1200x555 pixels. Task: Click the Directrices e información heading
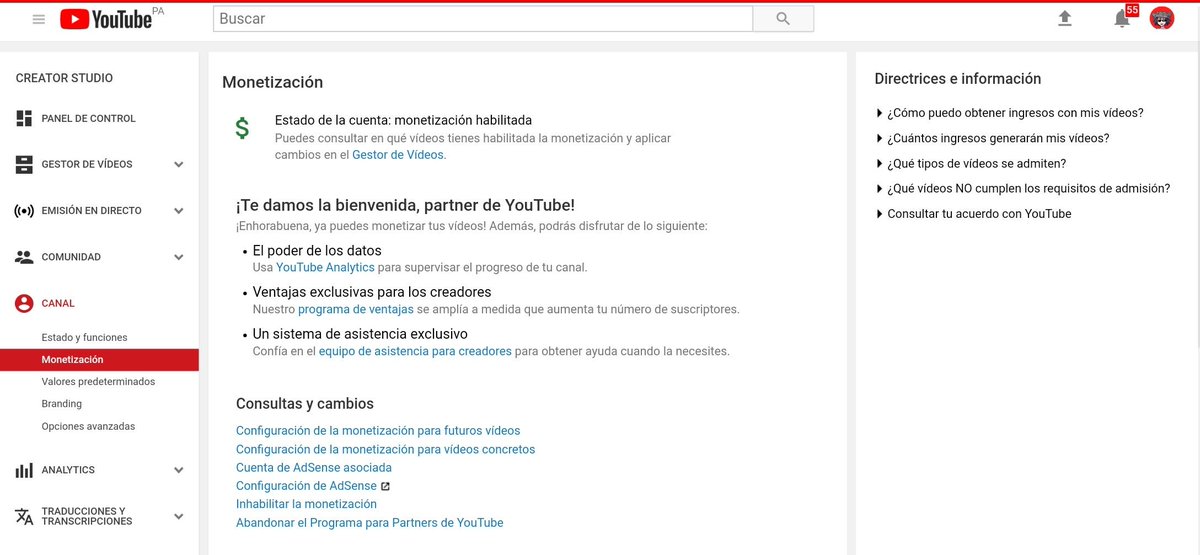958,79
